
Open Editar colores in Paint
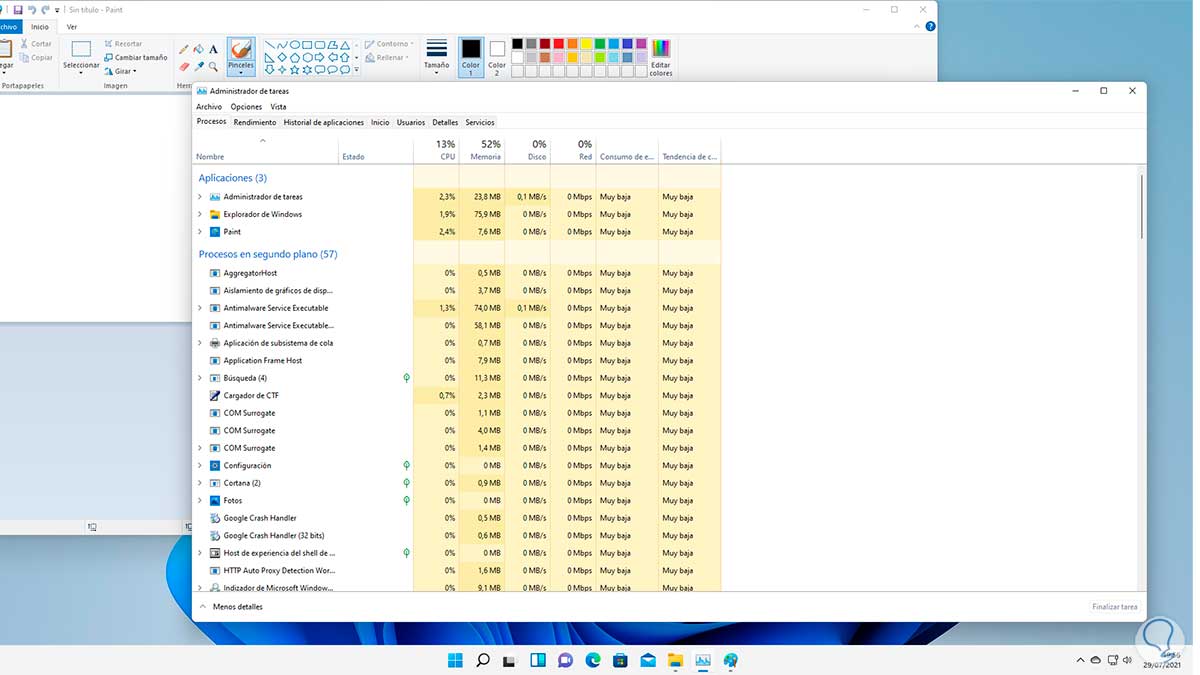[x=661, y=58]
